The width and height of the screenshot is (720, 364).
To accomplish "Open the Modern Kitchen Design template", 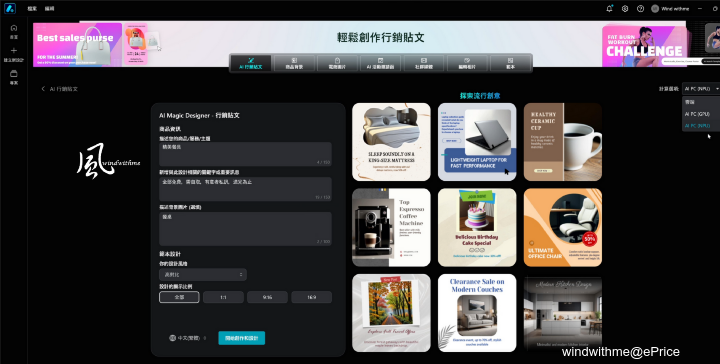I will point(562,313).
